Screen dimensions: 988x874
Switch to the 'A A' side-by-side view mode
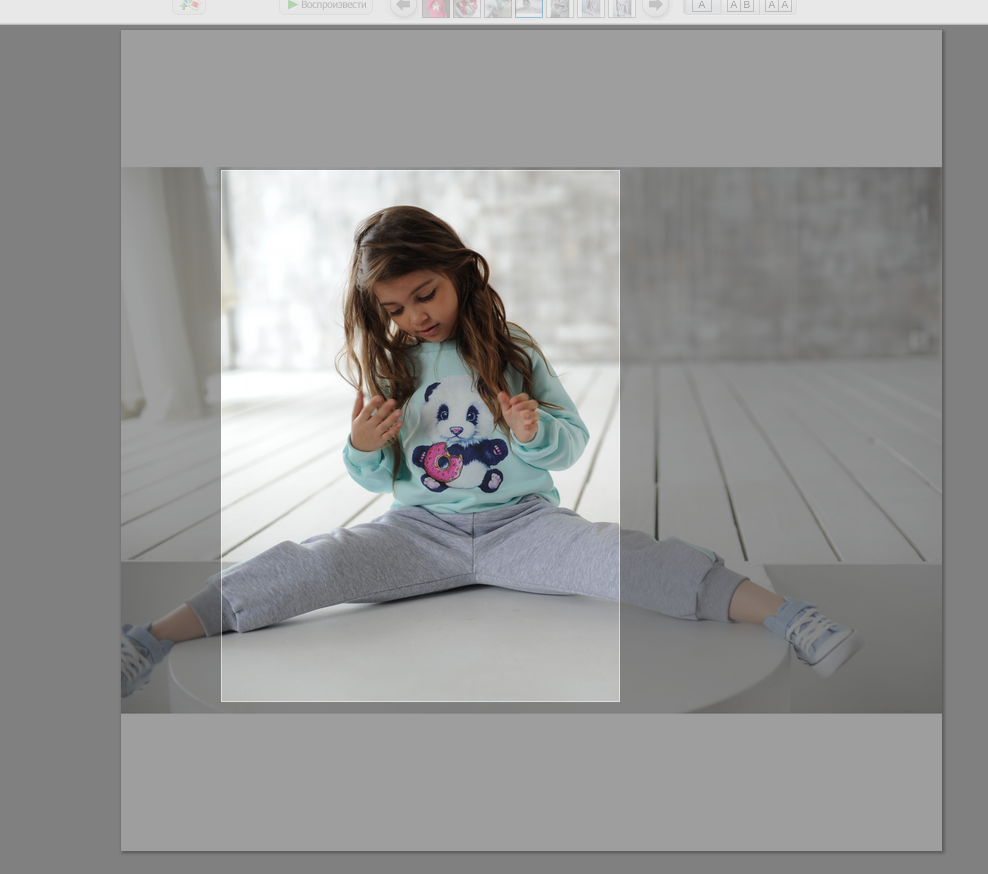(x=778, y=5)
